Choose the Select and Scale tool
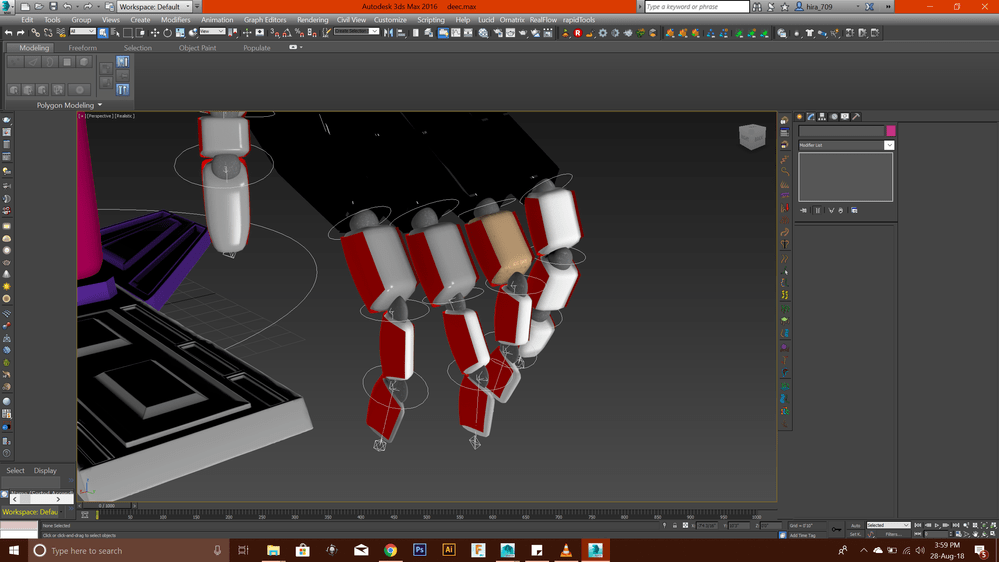This screenshot has height=562, width=999. 180,32
